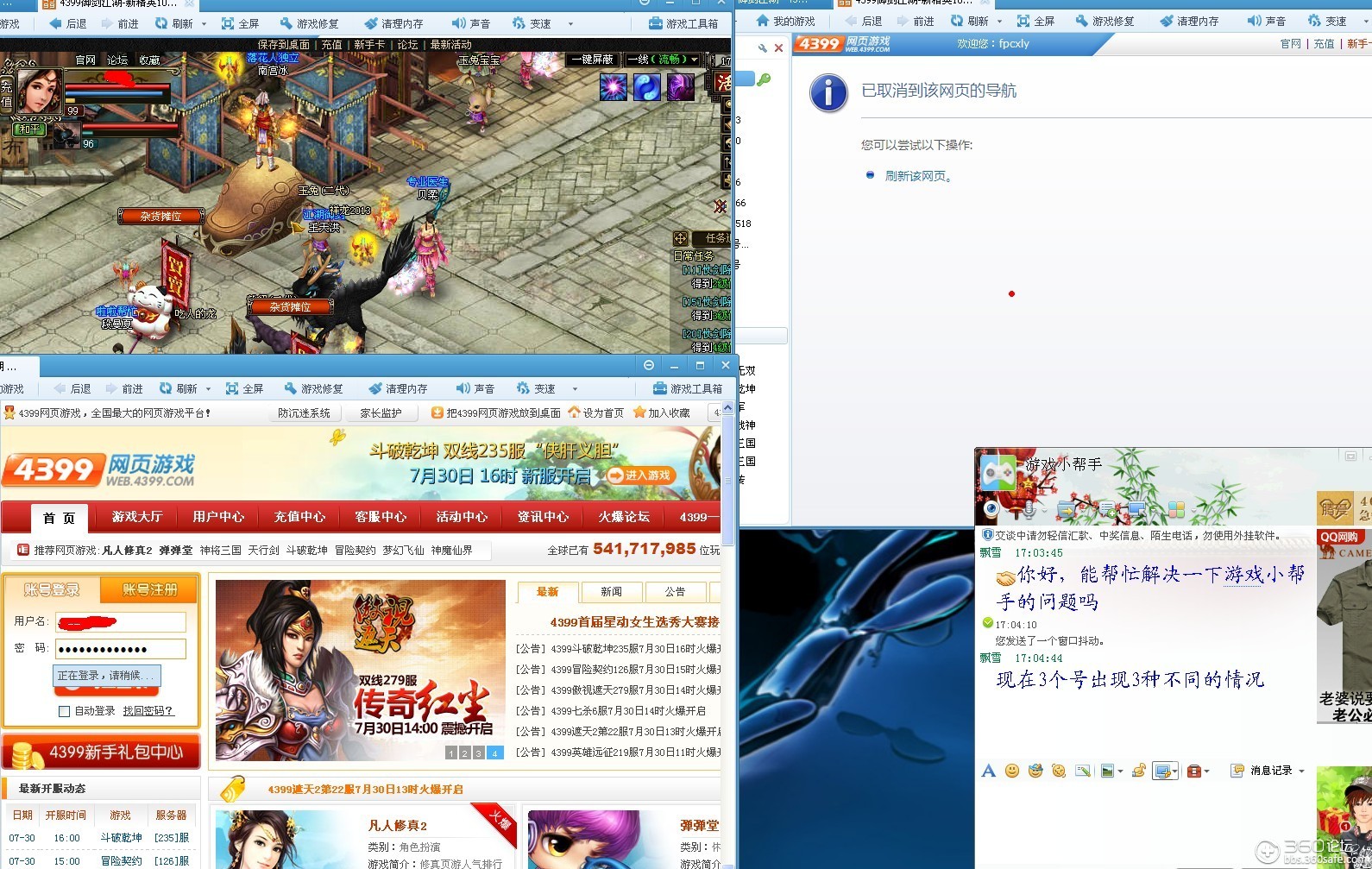The width and height of the screenshot is (1372, 869).
Task: Open the 一线(流畅) server line dropdown
Action: (x=662, y=60)
